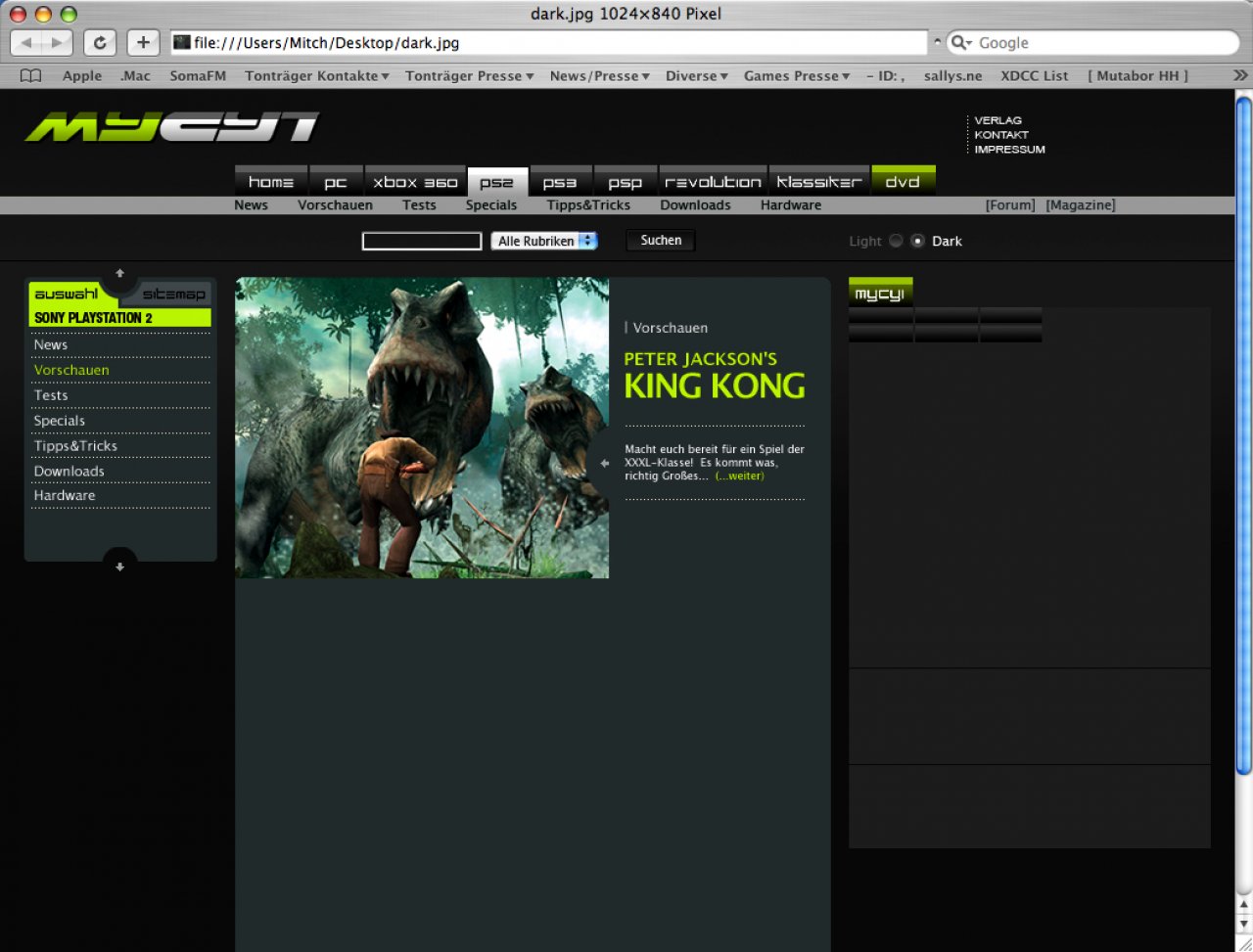Switch to the revolution tab
This screenshot has width=1253, height=952.
pyautogui.click(x=713, y=181)
